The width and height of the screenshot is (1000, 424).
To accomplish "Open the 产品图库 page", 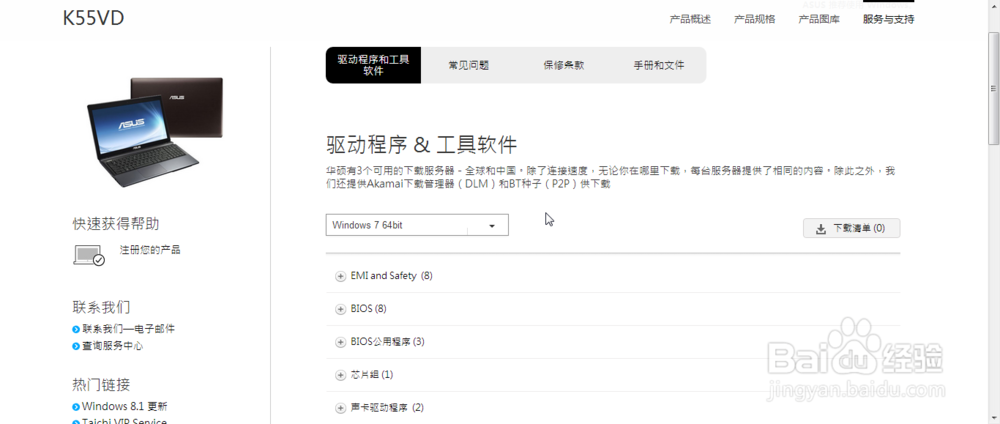I will coord(819,19).
